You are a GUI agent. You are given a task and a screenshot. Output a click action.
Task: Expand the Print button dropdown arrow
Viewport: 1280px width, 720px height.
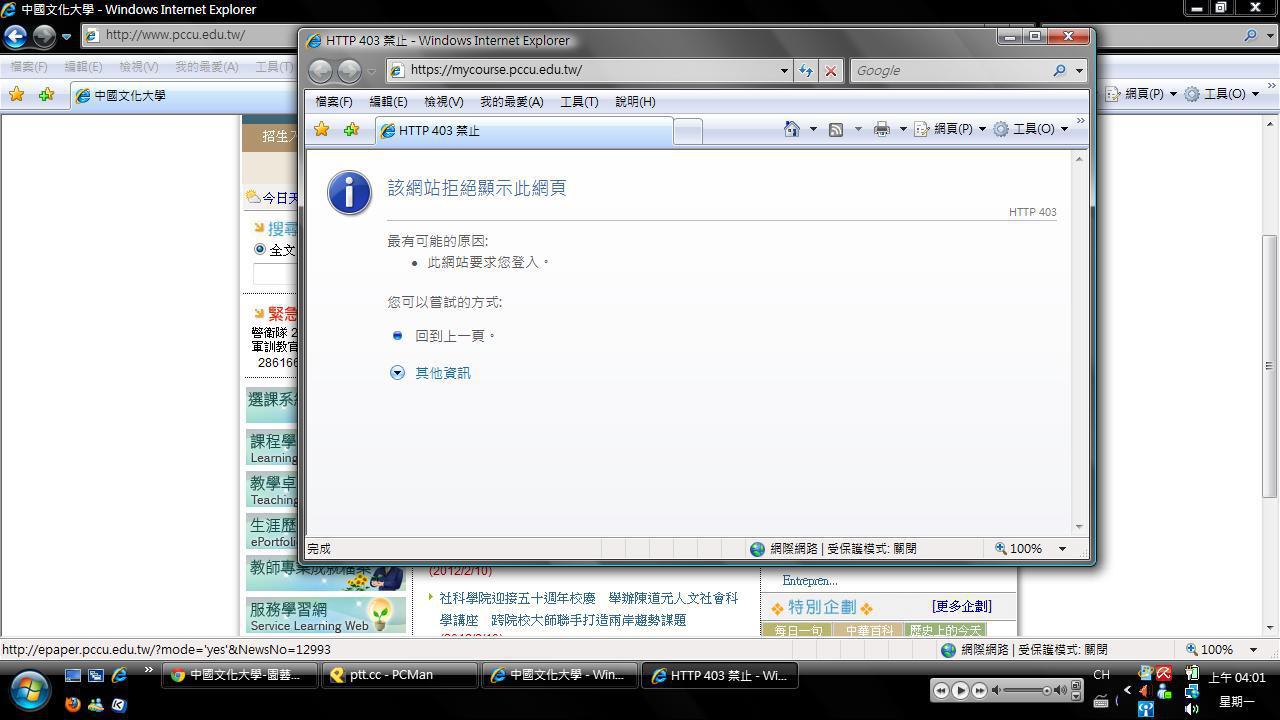pyautogui.click(x=903, y=129)
